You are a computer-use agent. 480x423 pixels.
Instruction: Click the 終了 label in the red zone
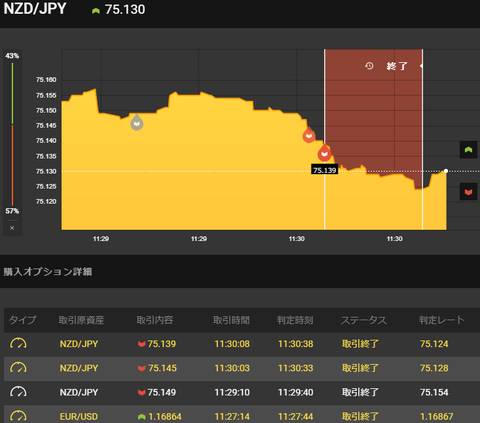[397, 66]
